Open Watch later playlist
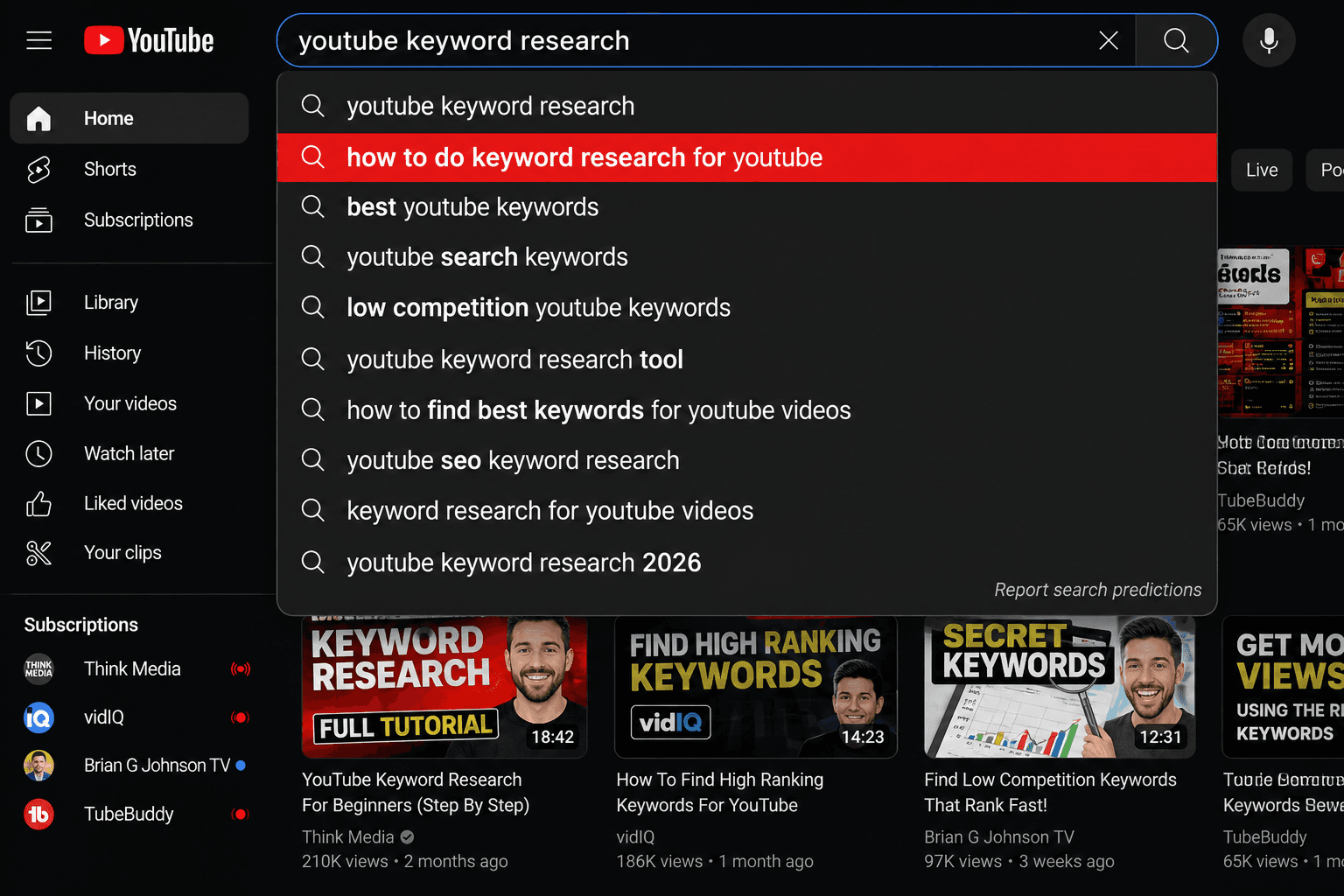Screen dimensions: 1344x896 129,453
